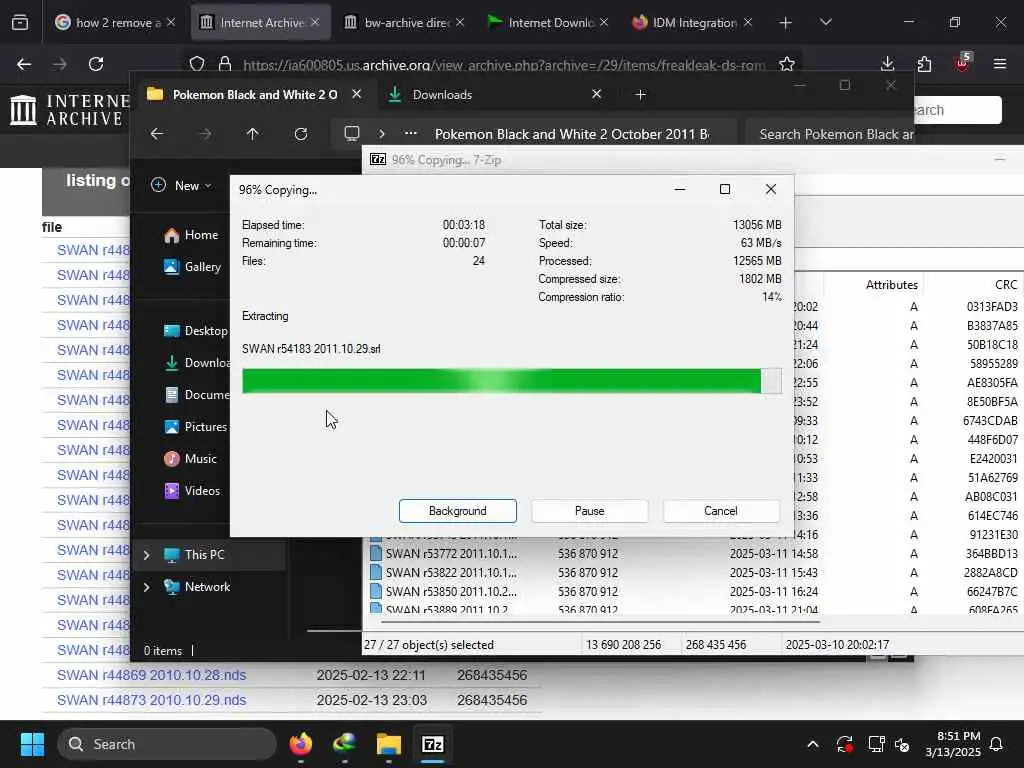Open Gallery in Explorer sidebar
The width and height of the screenshot is (1024, 768).
[193, 266]
